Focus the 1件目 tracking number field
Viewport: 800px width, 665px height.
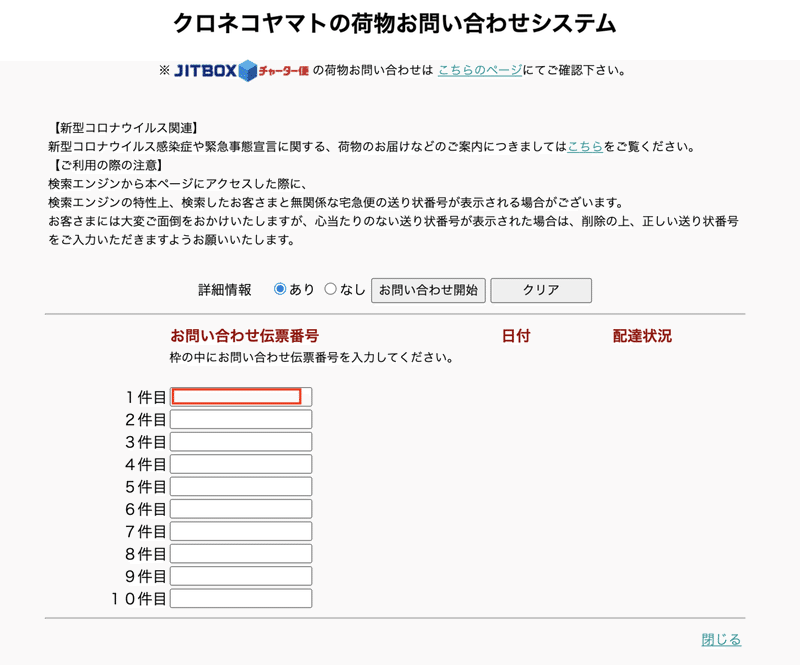pos(241,397)
